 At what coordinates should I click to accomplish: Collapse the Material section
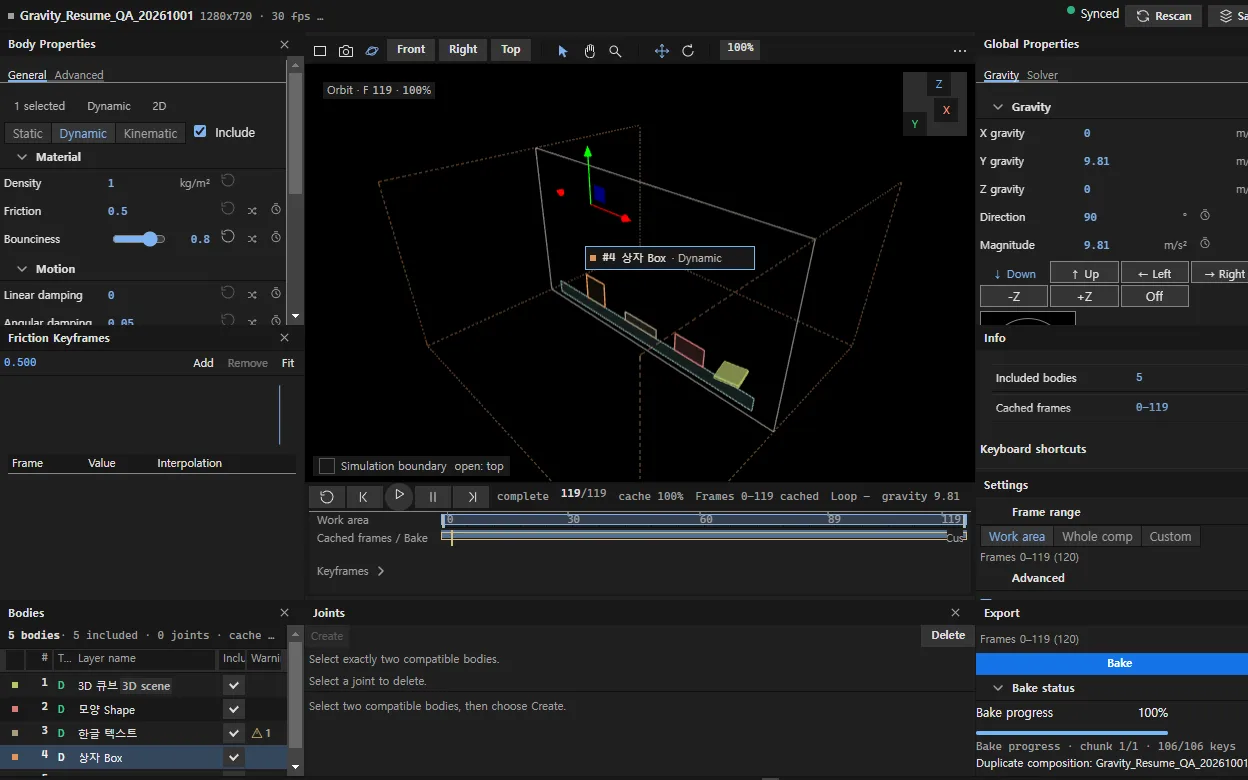(x=22, y=157)
